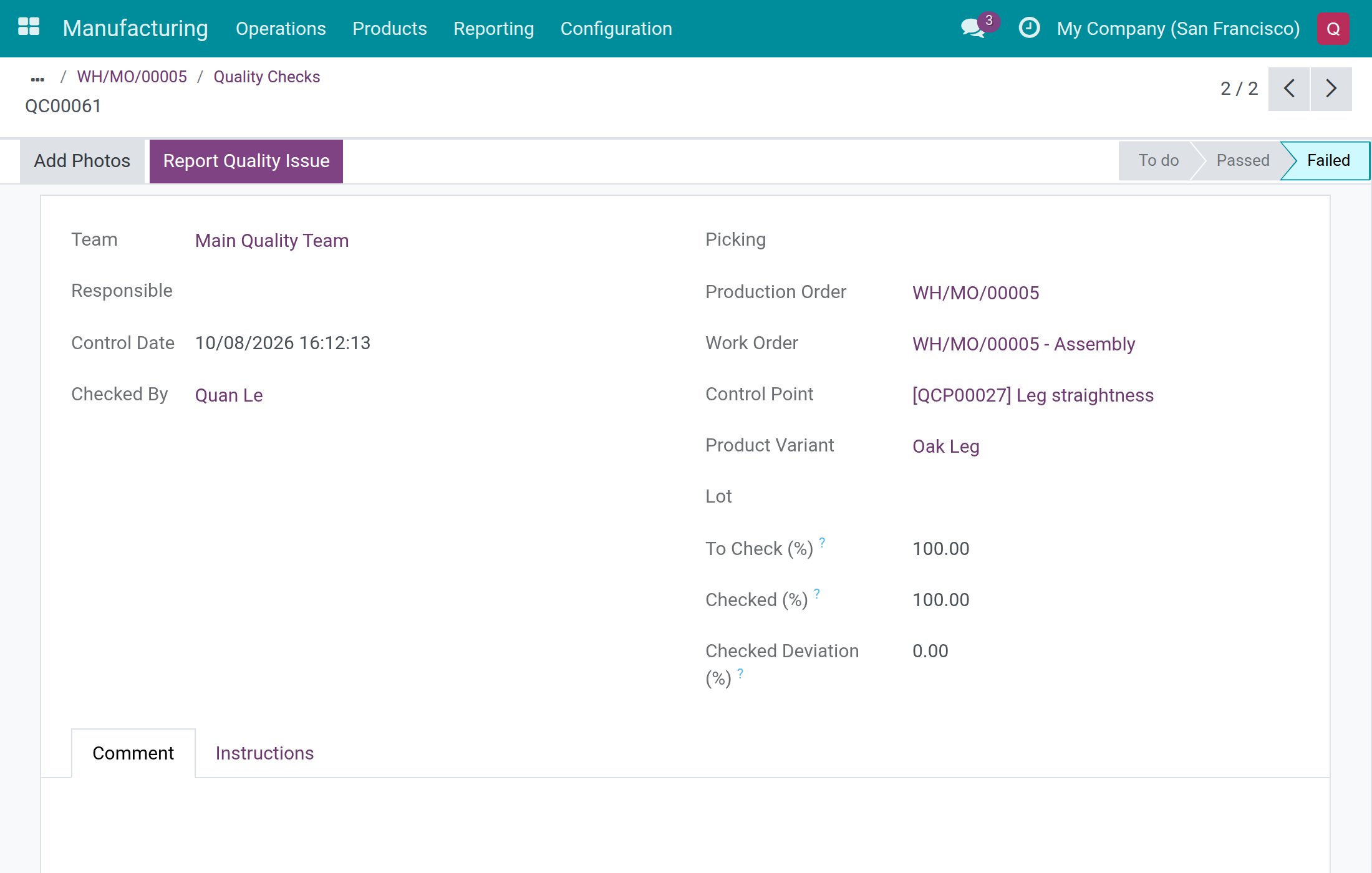Screen dimensions: 1372x873
Task: Show tooltip for Checked Deviation (%)
Action: [x=740, y=673]
